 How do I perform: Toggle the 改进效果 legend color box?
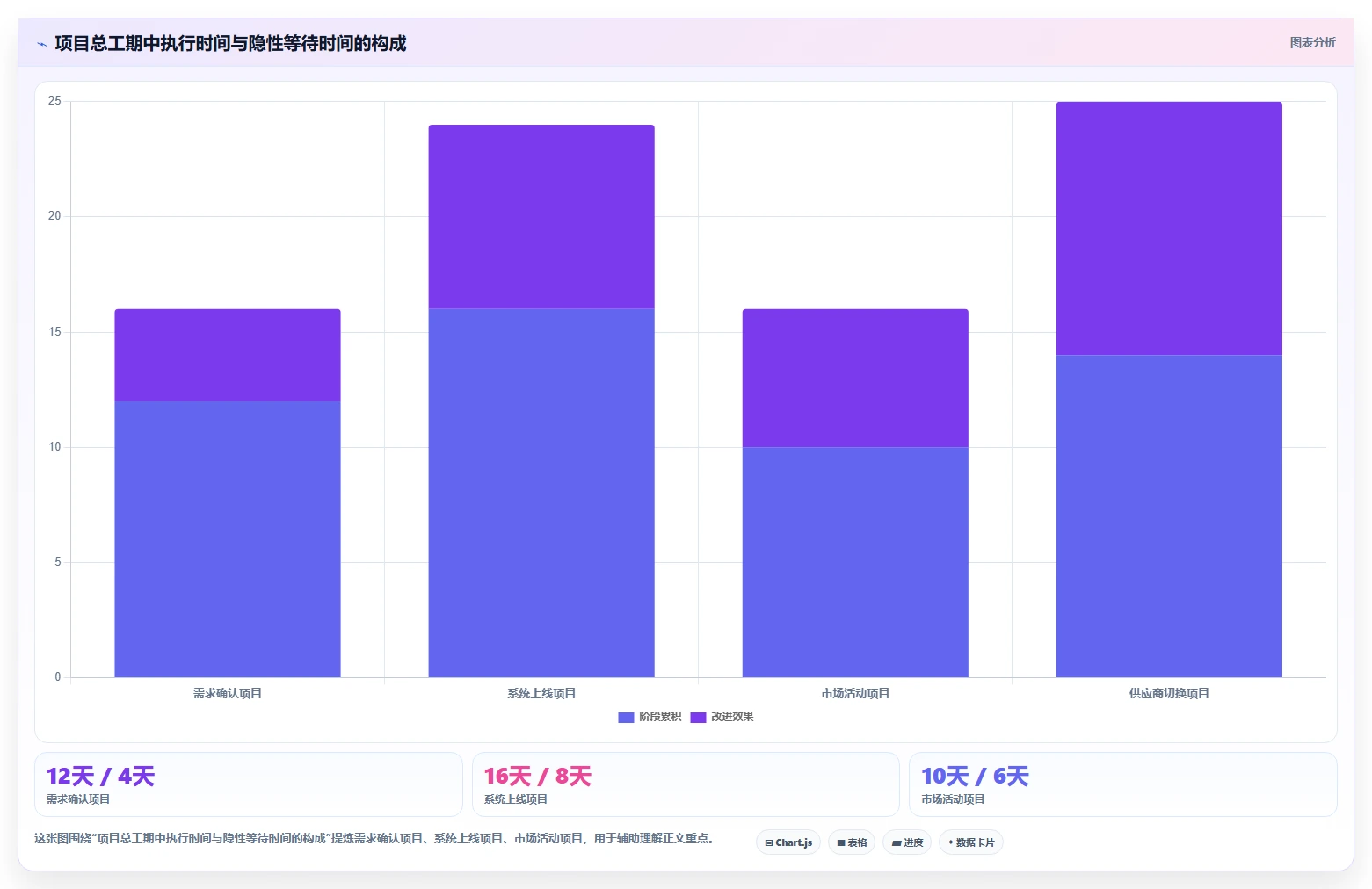click(x=698, y=718)
